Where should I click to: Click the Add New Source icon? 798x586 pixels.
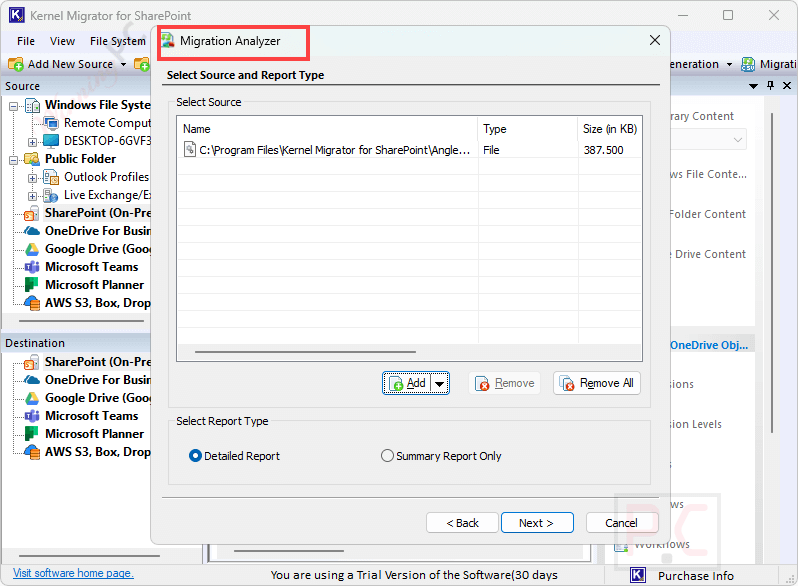16,64
